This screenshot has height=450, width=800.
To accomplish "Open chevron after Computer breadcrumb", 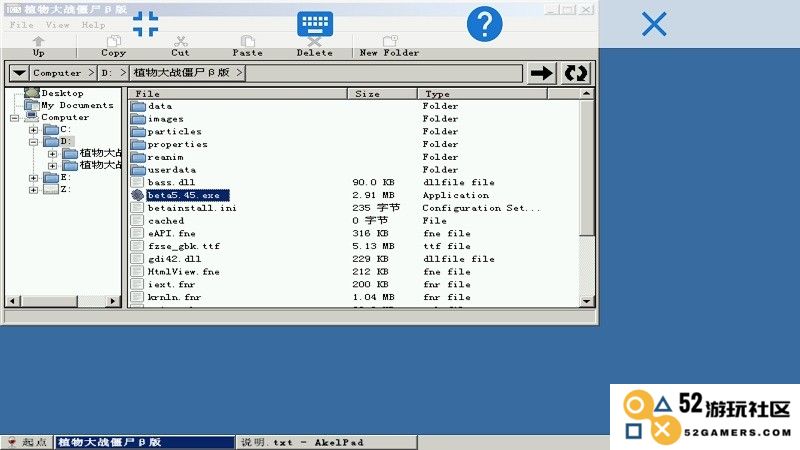I will [x=91, y=73].
